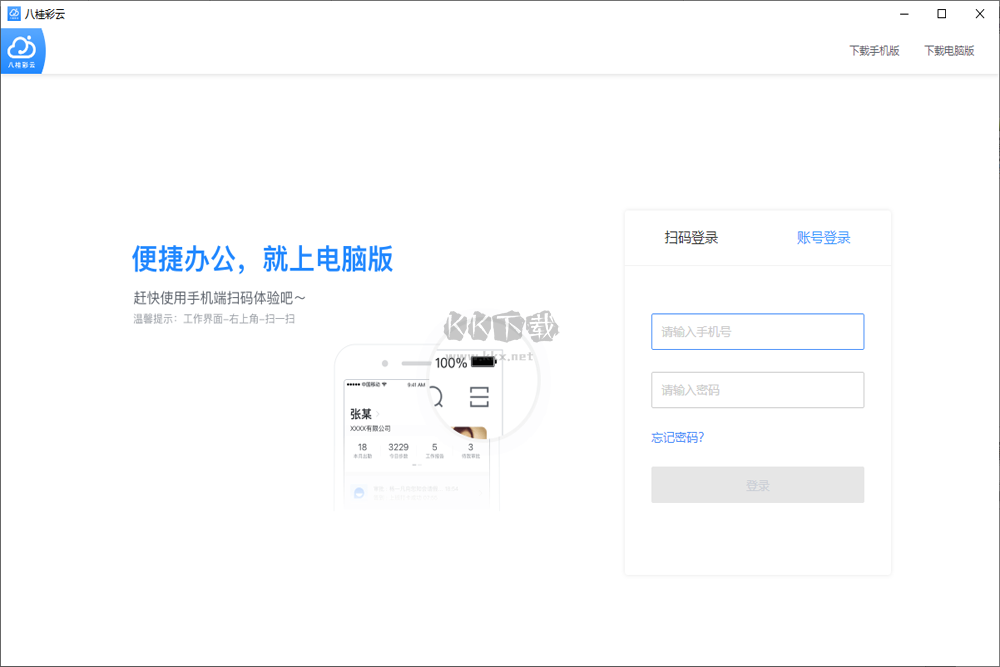Minimize the 八桂彩云 window
1000x667 pixels.
click(x=904, y=14)
